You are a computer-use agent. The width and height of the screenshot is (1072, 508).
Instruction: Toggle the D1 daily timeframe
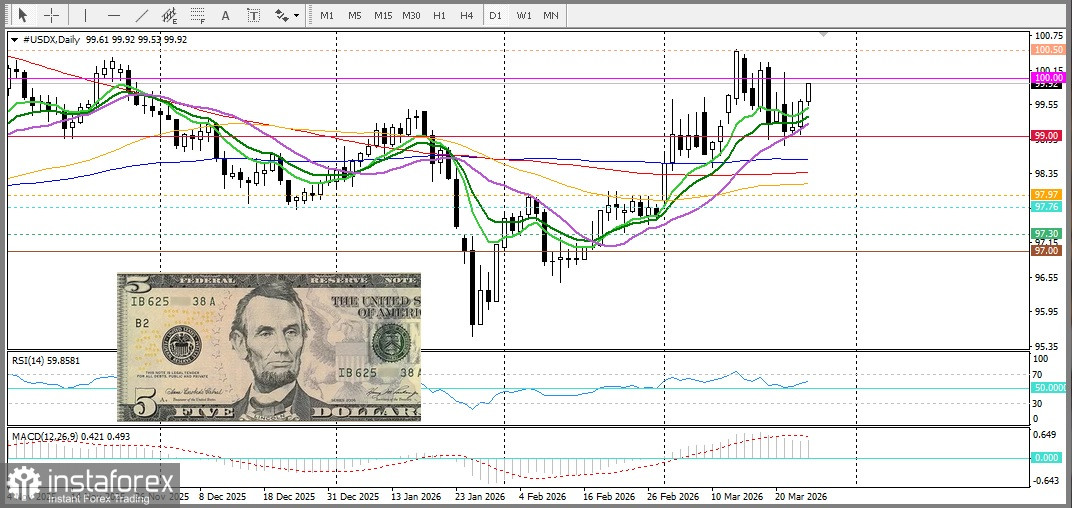(495, 15)
